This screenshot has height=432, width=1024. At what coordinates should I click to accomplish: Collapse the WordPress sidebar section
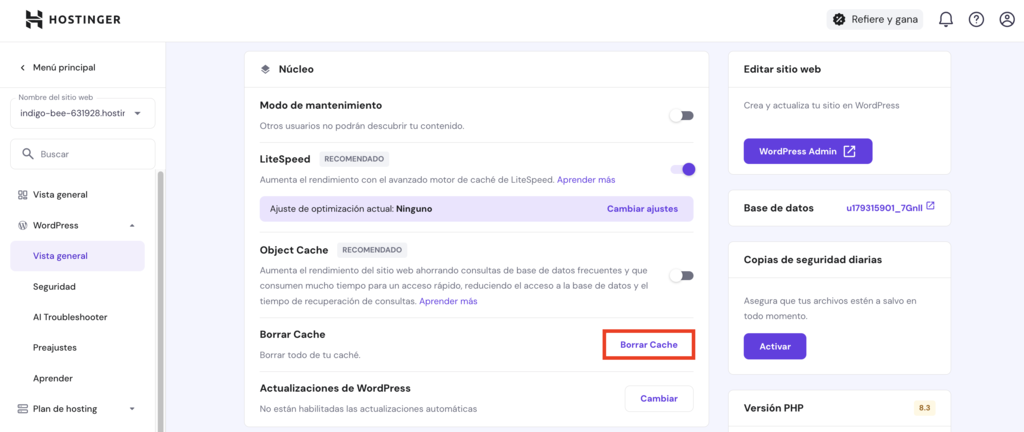(132, 225)
